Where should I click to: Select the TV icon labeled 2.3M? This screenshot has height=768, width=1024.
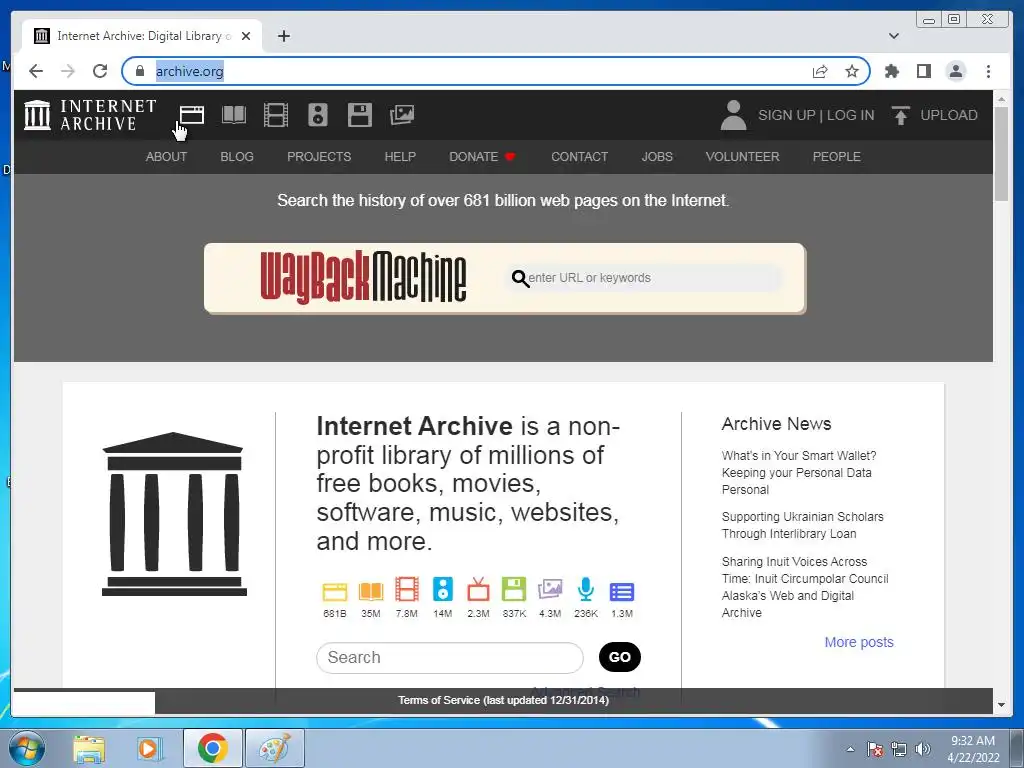pos(478,589)
